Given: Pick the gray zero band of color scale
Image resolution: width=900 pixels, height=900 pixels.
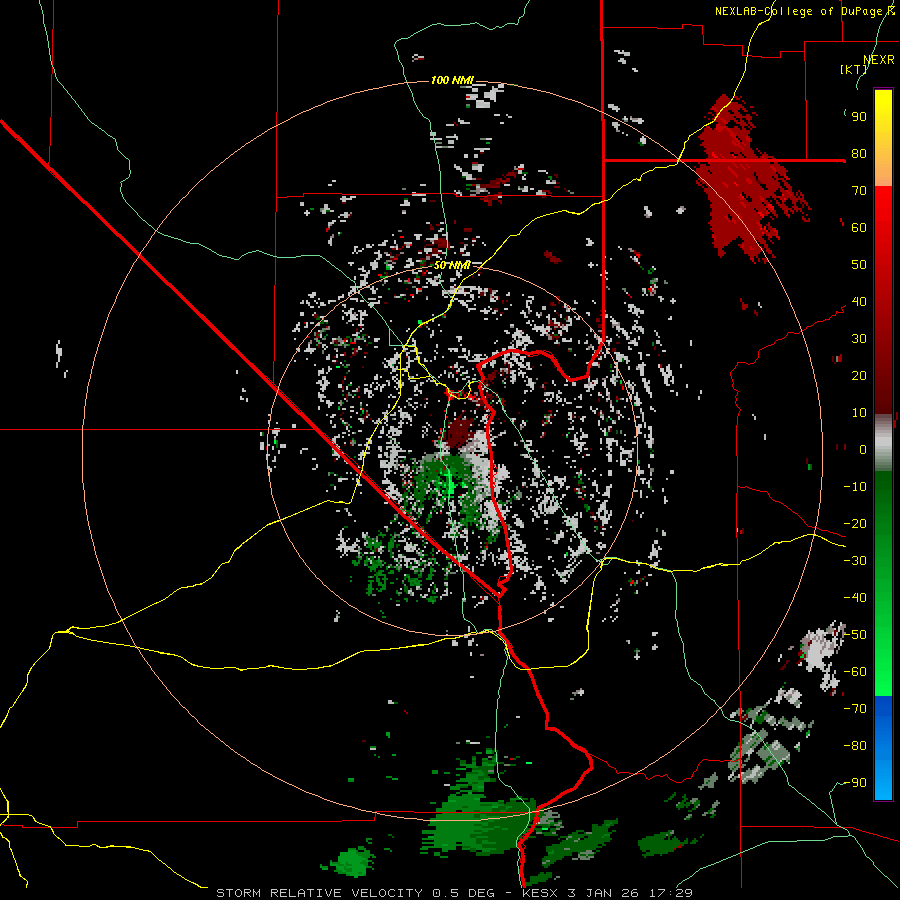Looking at the screenshot, I should 883,444.
